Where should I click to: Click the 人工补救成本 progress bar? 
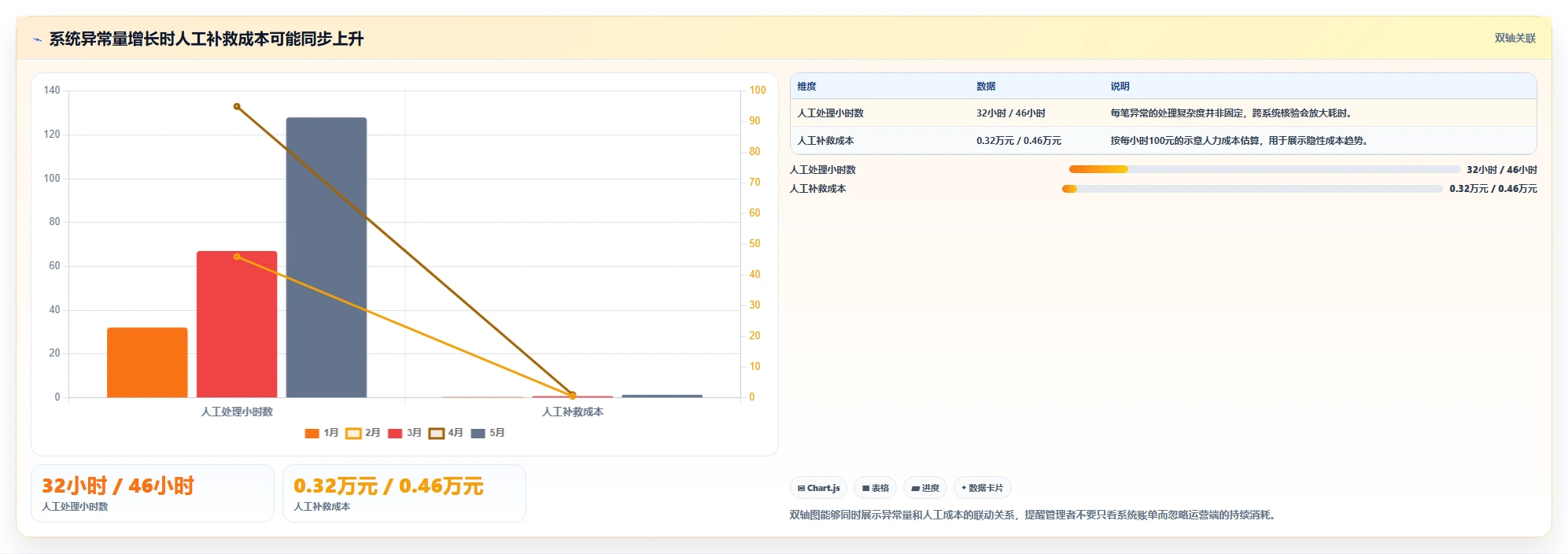[x=1253, y=189]
